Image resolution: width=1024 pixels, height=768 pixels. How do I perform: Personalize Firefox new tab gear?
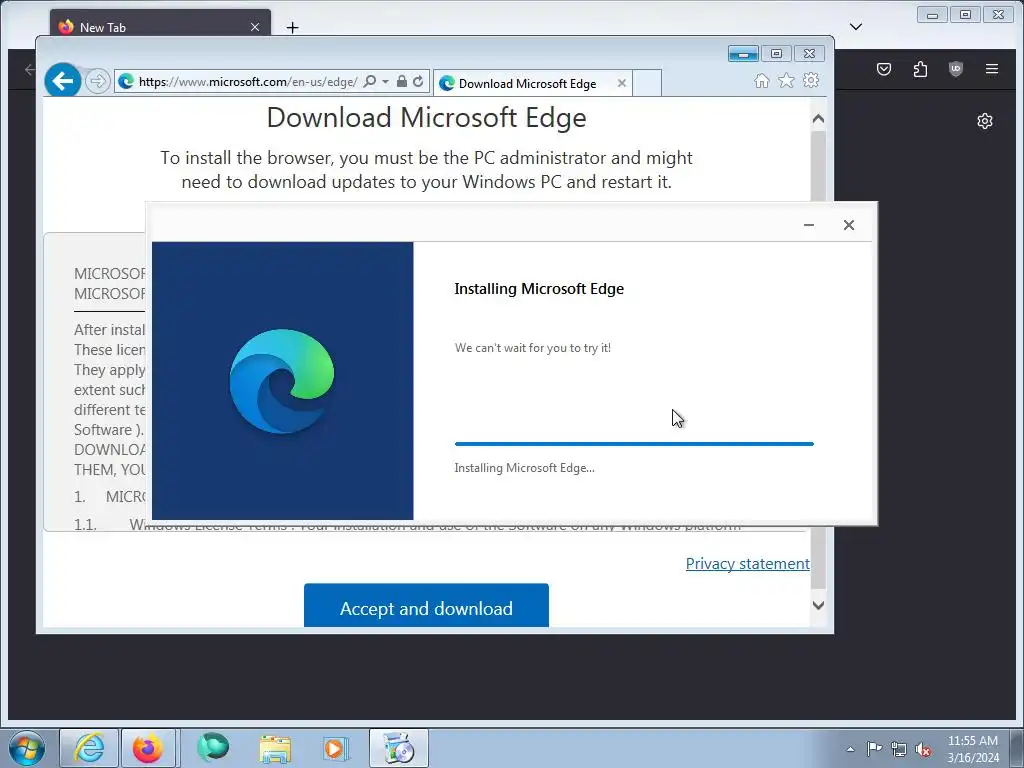coord(985,121)
